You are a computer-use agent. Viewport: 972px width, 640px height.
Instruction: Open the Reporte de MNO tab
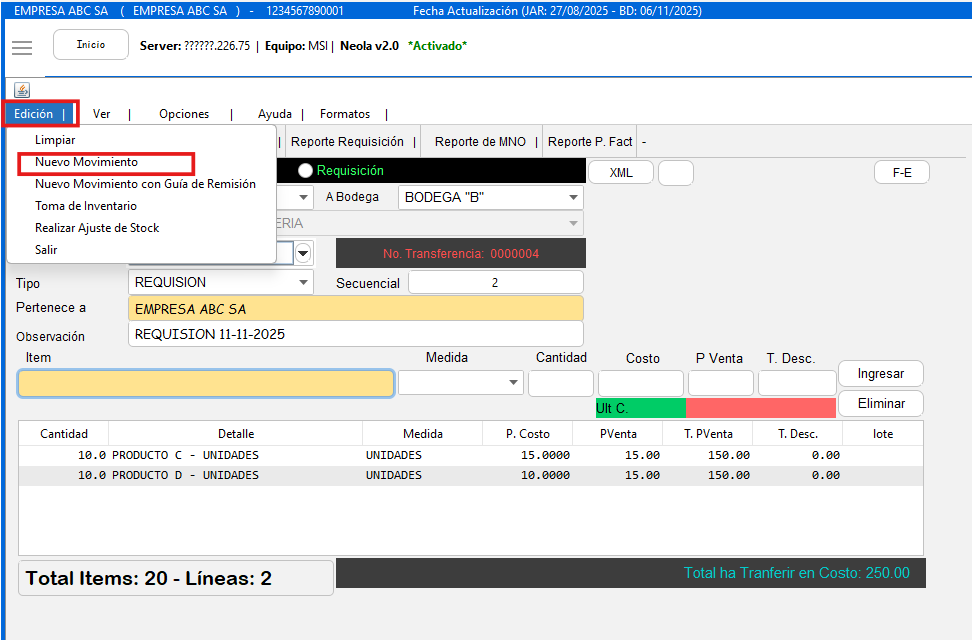pos(480,142)
